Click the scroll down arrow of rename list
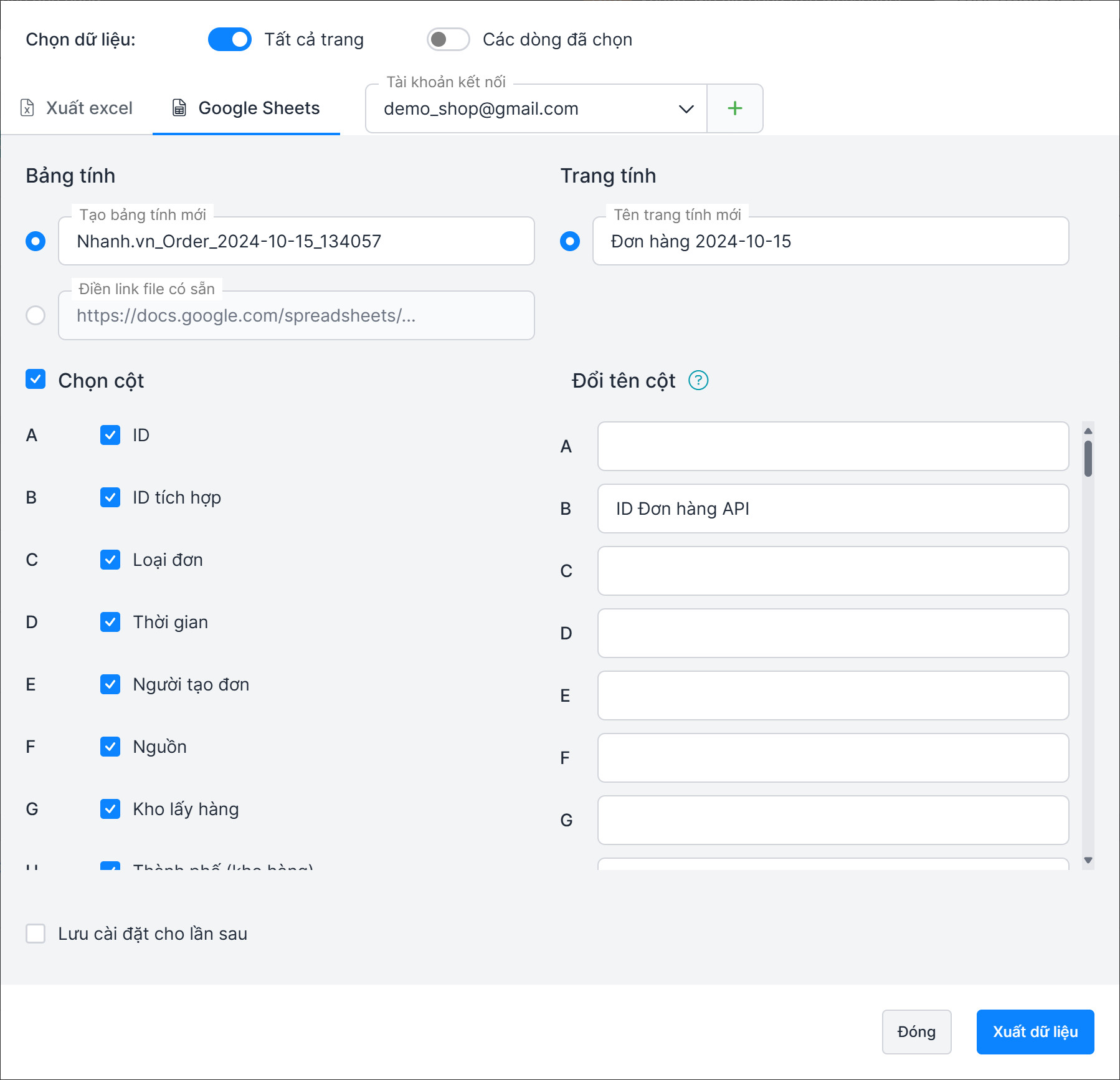This screenshot has height=1080, width=1120. 1088,861
